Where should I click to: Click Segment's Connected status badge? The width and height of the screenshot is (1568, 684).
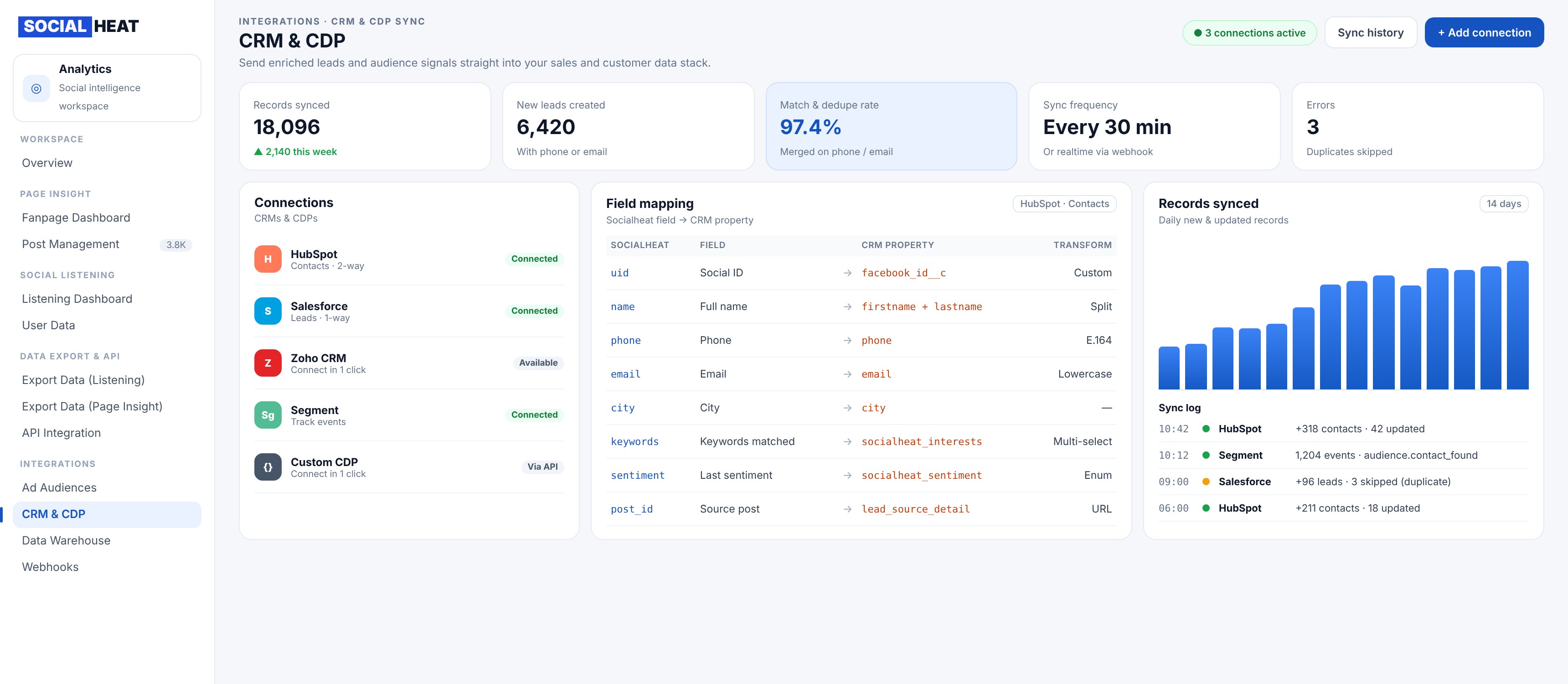click(x=534, y=415)
